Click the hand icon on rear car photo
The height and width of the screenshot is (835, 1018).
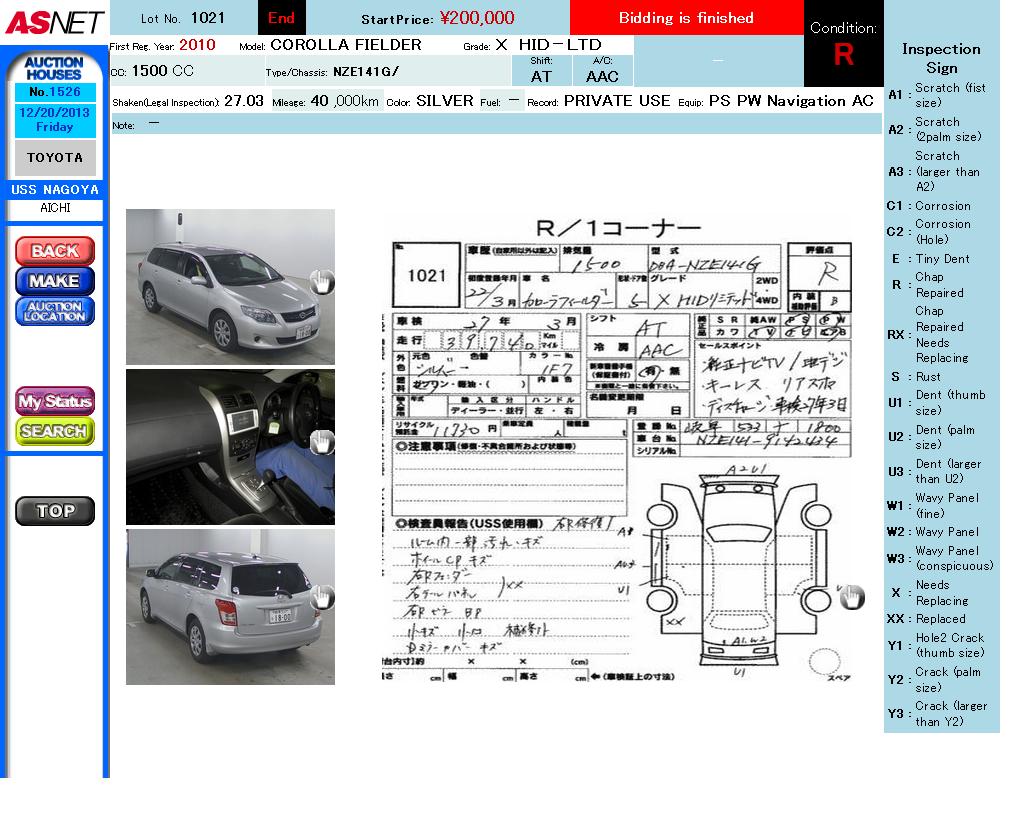321,598
